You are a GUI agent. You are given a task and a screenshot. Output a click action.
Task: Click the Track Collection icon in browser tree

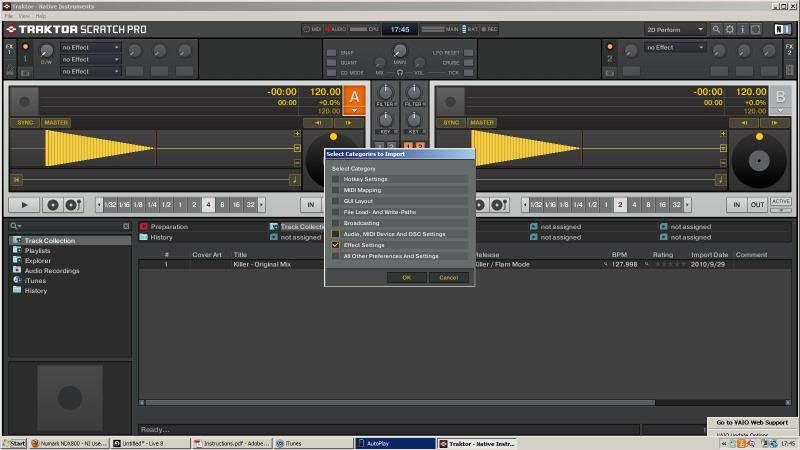click(x=17, y=241)
